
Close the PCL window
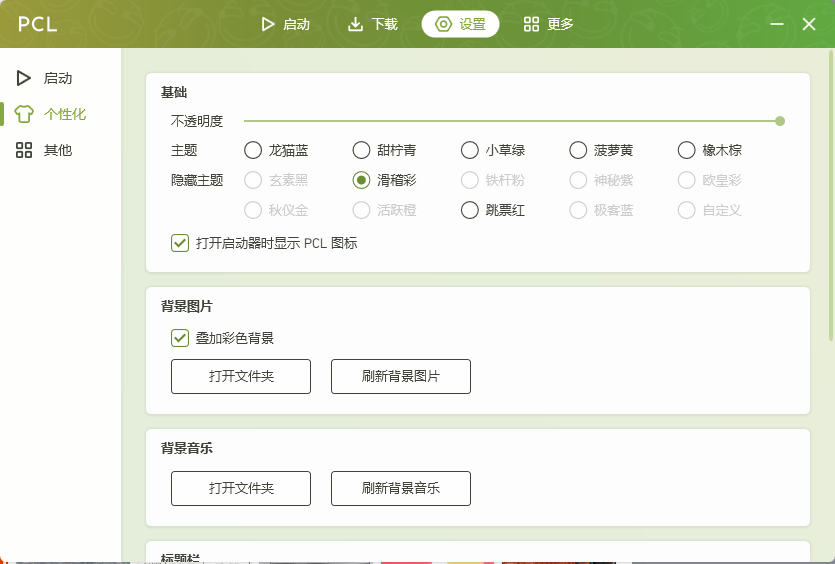point(809,24)
